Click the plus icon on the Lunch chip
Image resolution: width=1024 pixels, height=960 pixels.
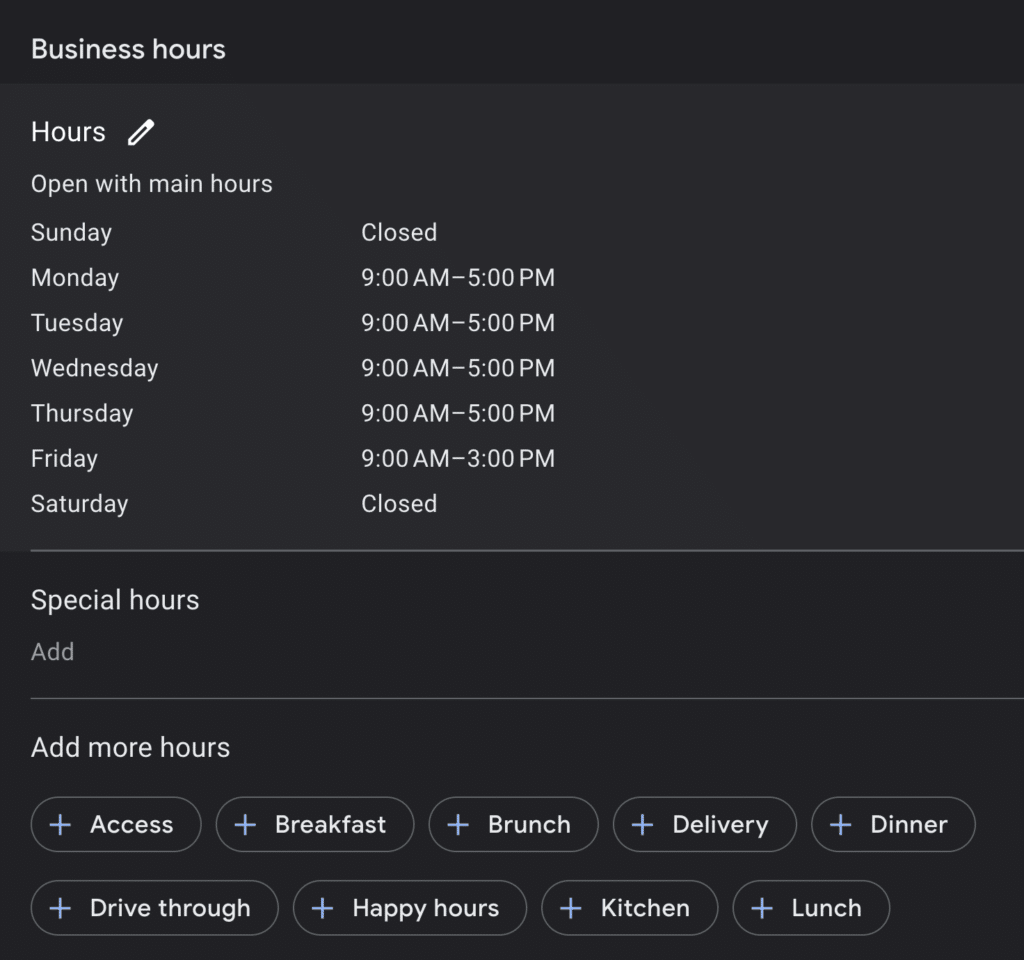764,908
